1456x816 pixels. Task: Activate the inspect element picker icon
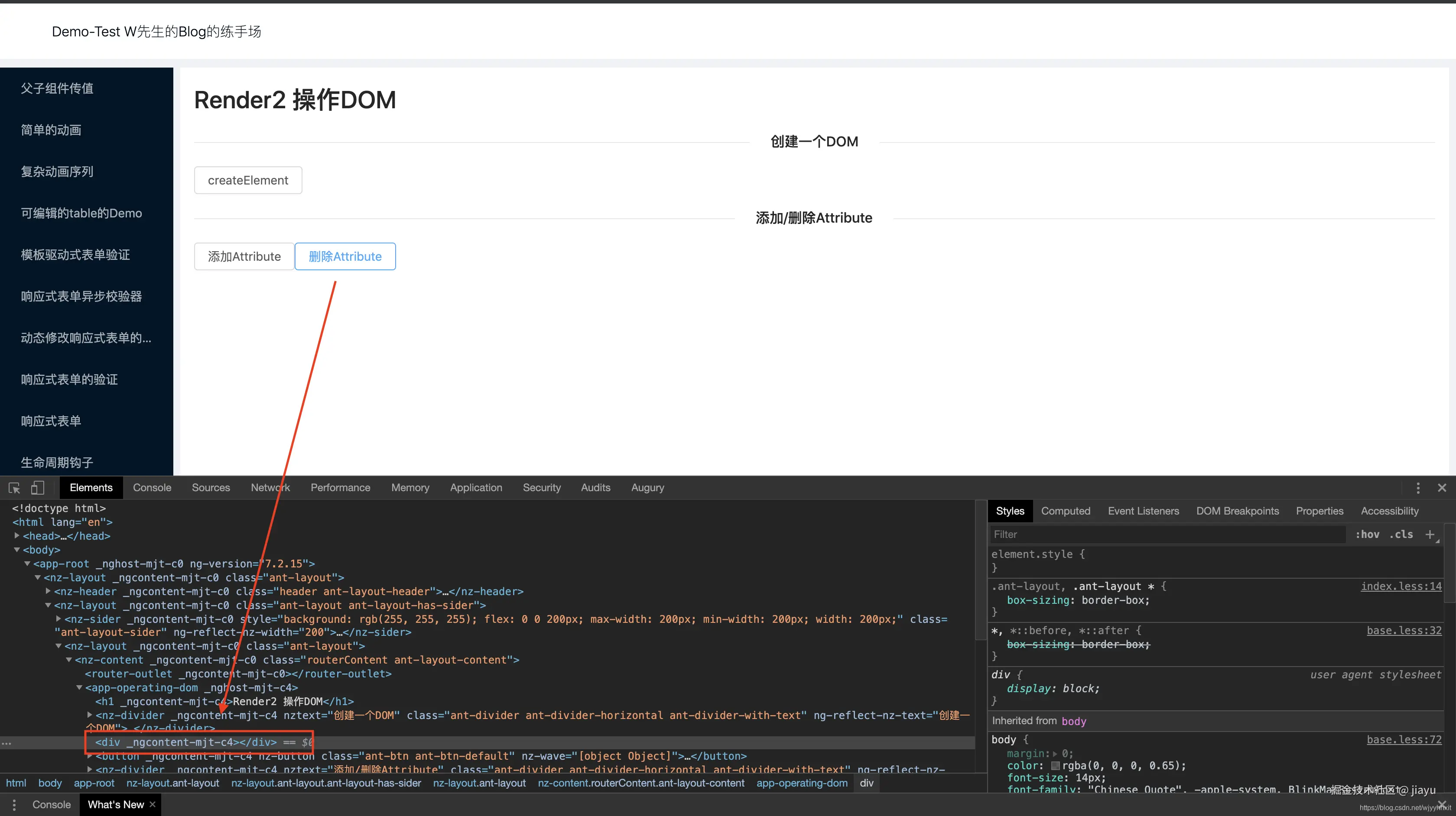coord(14,488)
